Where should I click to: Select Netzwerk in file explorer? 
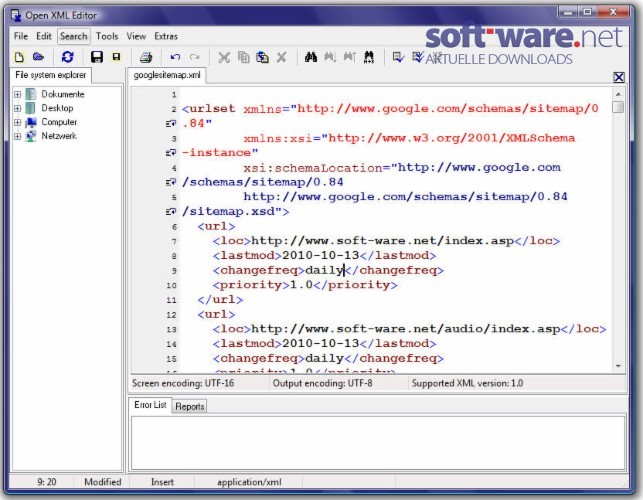pos(59,136)
